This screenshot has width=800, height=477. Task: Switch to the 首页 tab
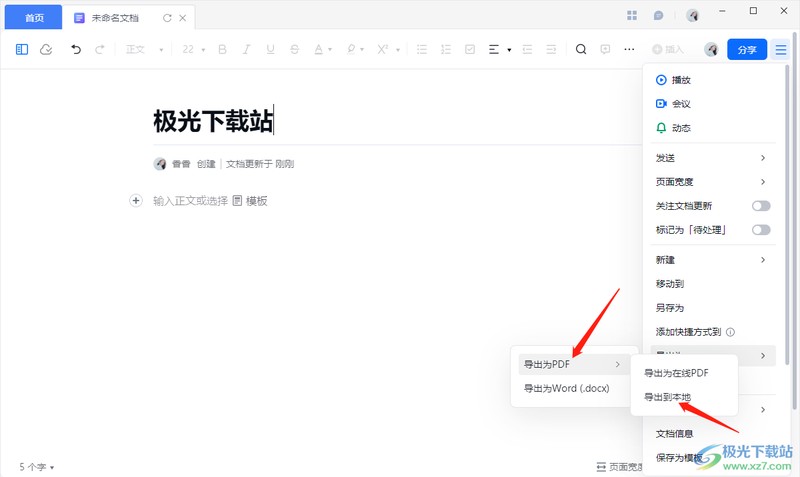click(34, 18)
